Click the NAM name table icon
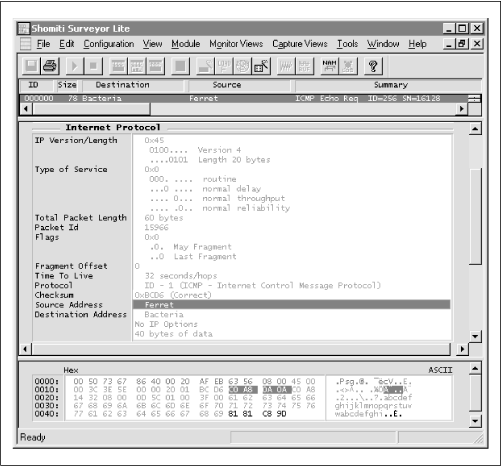The height and width of the screenshot is (467, 502). 329,66
